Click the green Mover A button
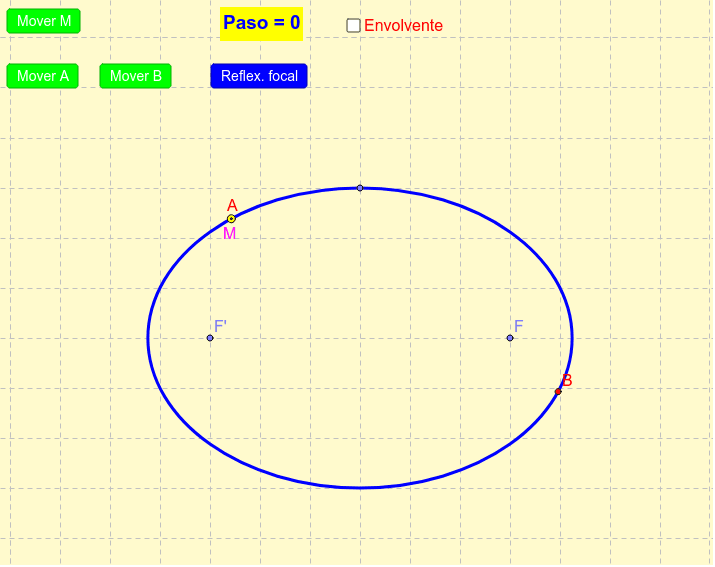 tap(42, 76)
